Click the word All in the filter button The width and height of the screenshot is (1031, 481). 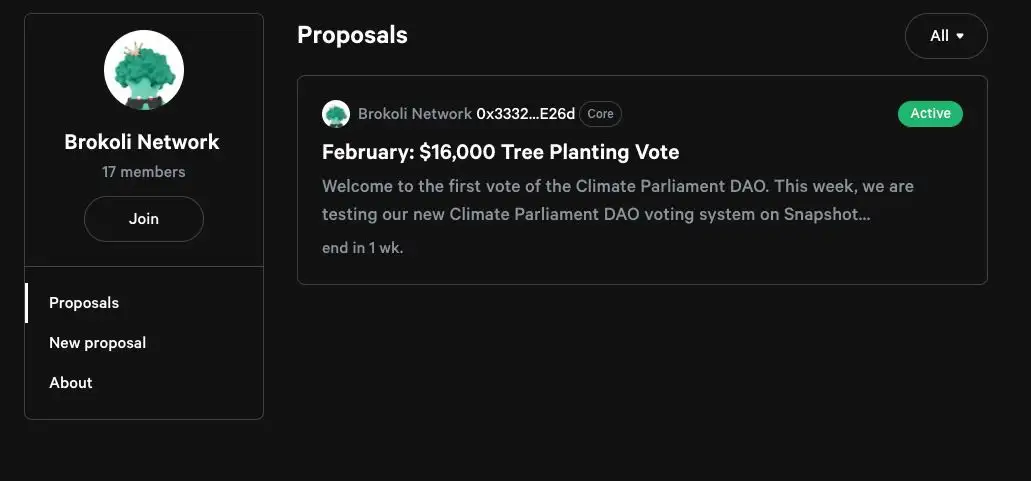[x=939, y=36]
